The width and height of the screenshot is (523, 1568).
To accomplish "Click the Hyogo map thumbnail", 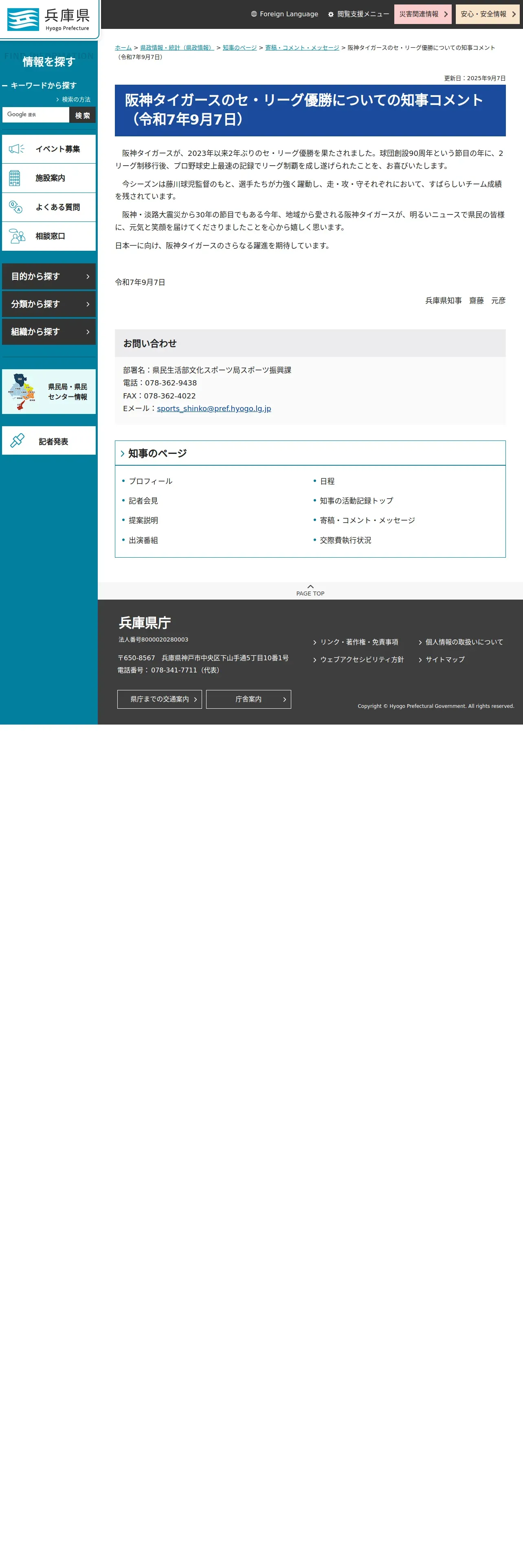I will click(x=22, y=392).
